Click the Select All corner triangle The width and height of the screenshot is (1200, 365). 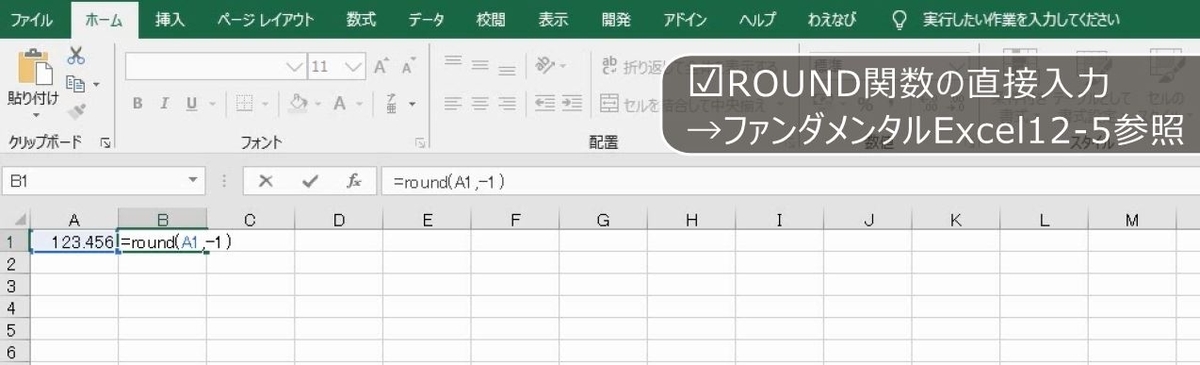point(15,220)
